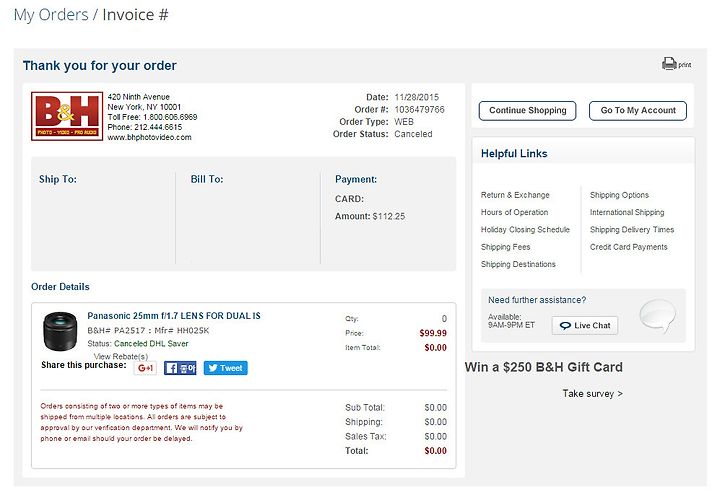Open Hours of Operation link

(x=514, y=212)
